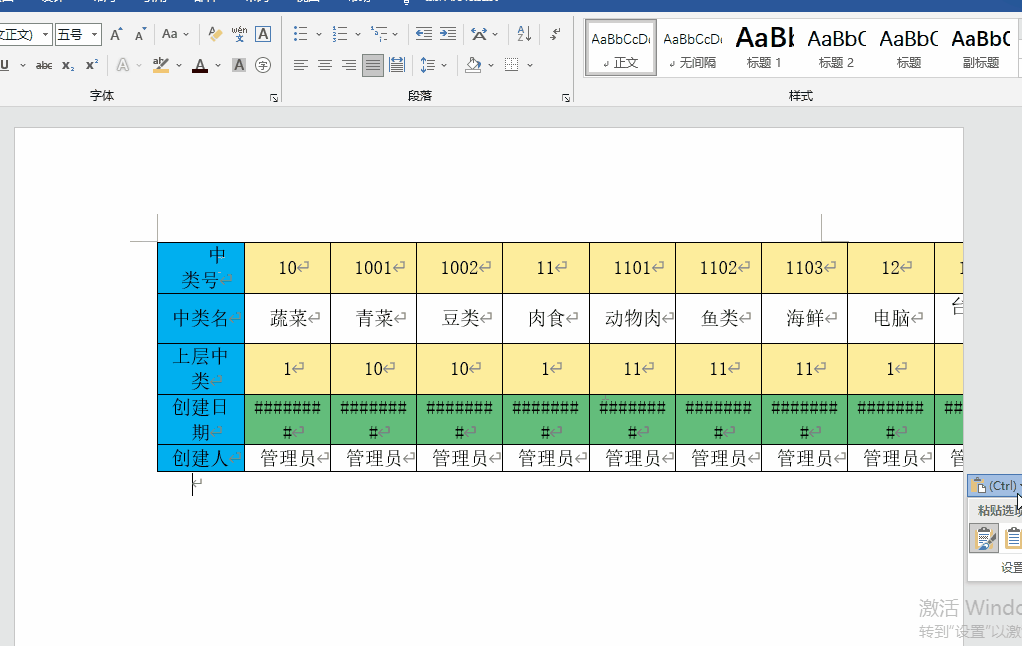This screenshot has width=1022, height=646.
Task: Click the Increase Font Size icon
Action: (116, 35)
